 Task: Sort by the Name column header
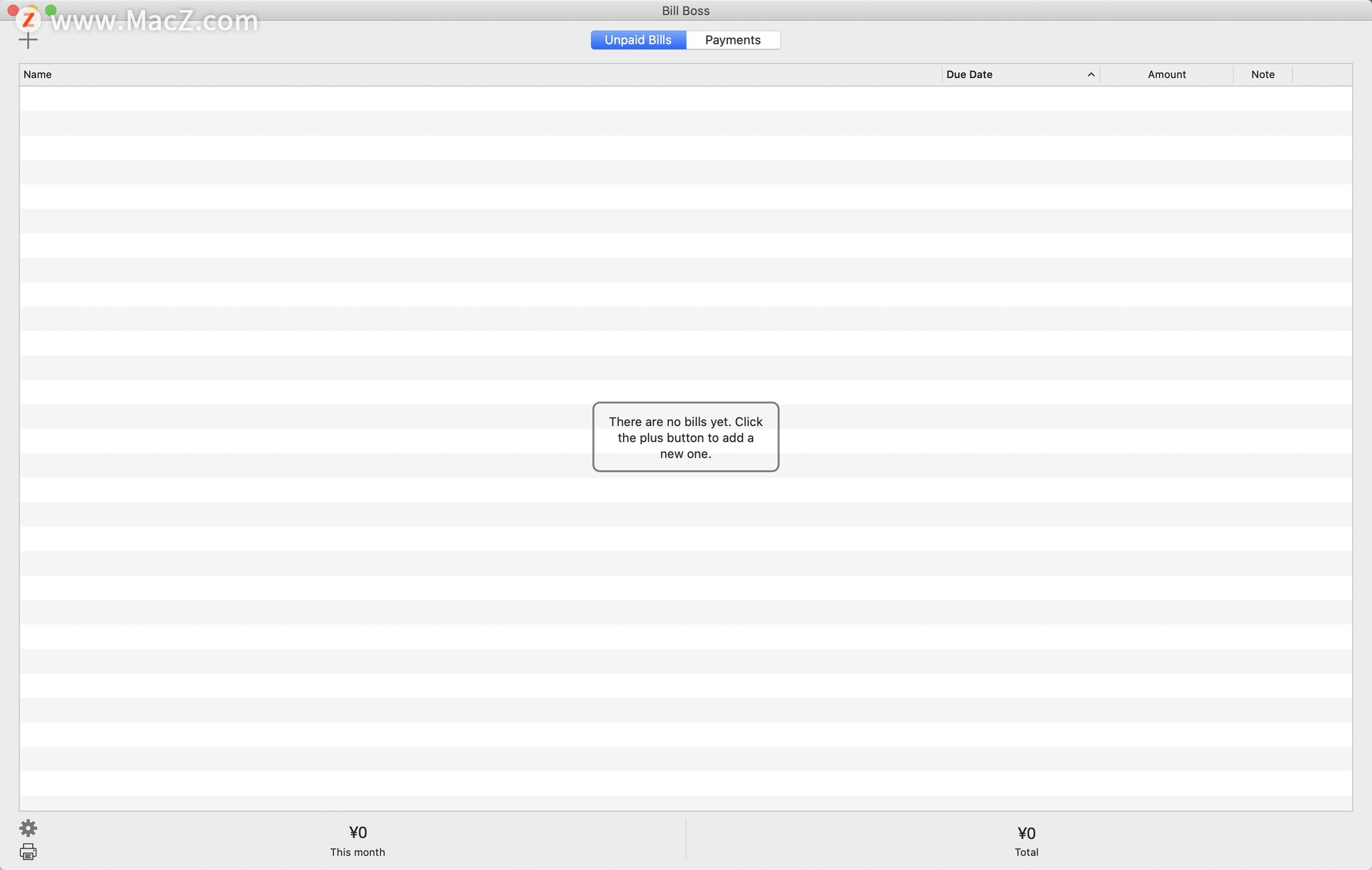tap(429, 74)
